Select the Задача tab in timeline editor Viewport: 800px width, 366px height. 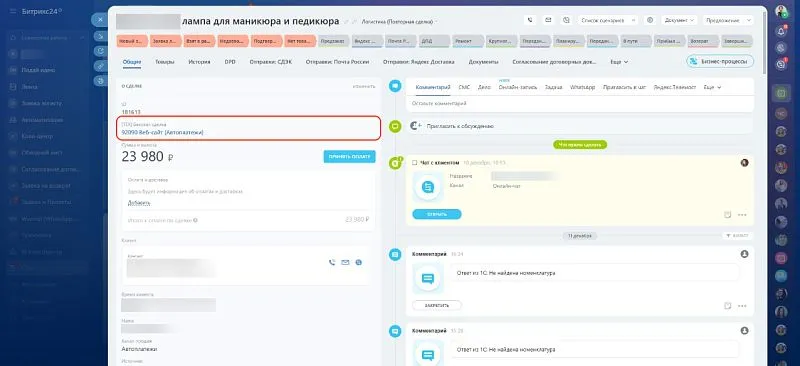point(554,87)
